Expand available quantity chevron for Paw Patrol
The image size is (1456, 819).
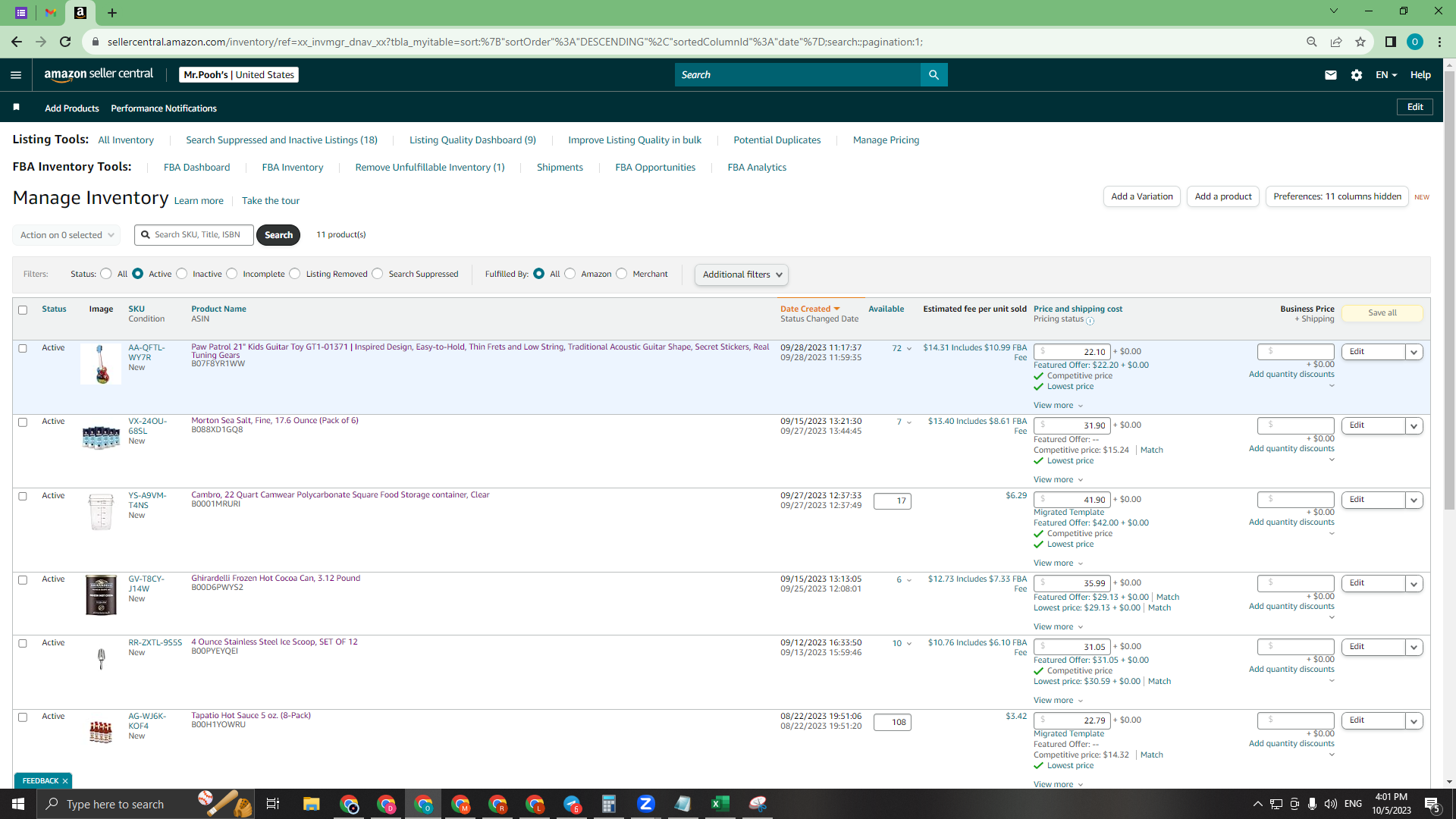point(909,349)
